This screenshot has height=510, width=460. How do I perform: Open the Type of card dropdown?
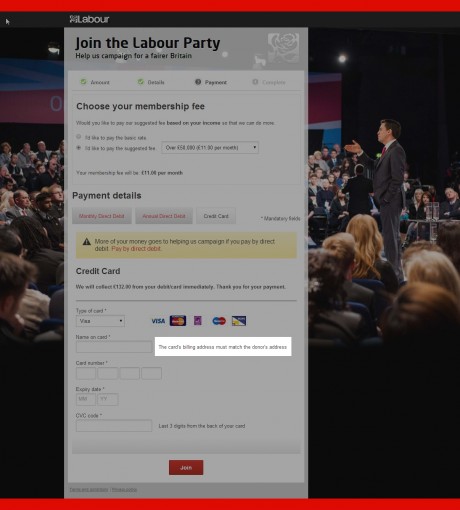pos(100,321)
